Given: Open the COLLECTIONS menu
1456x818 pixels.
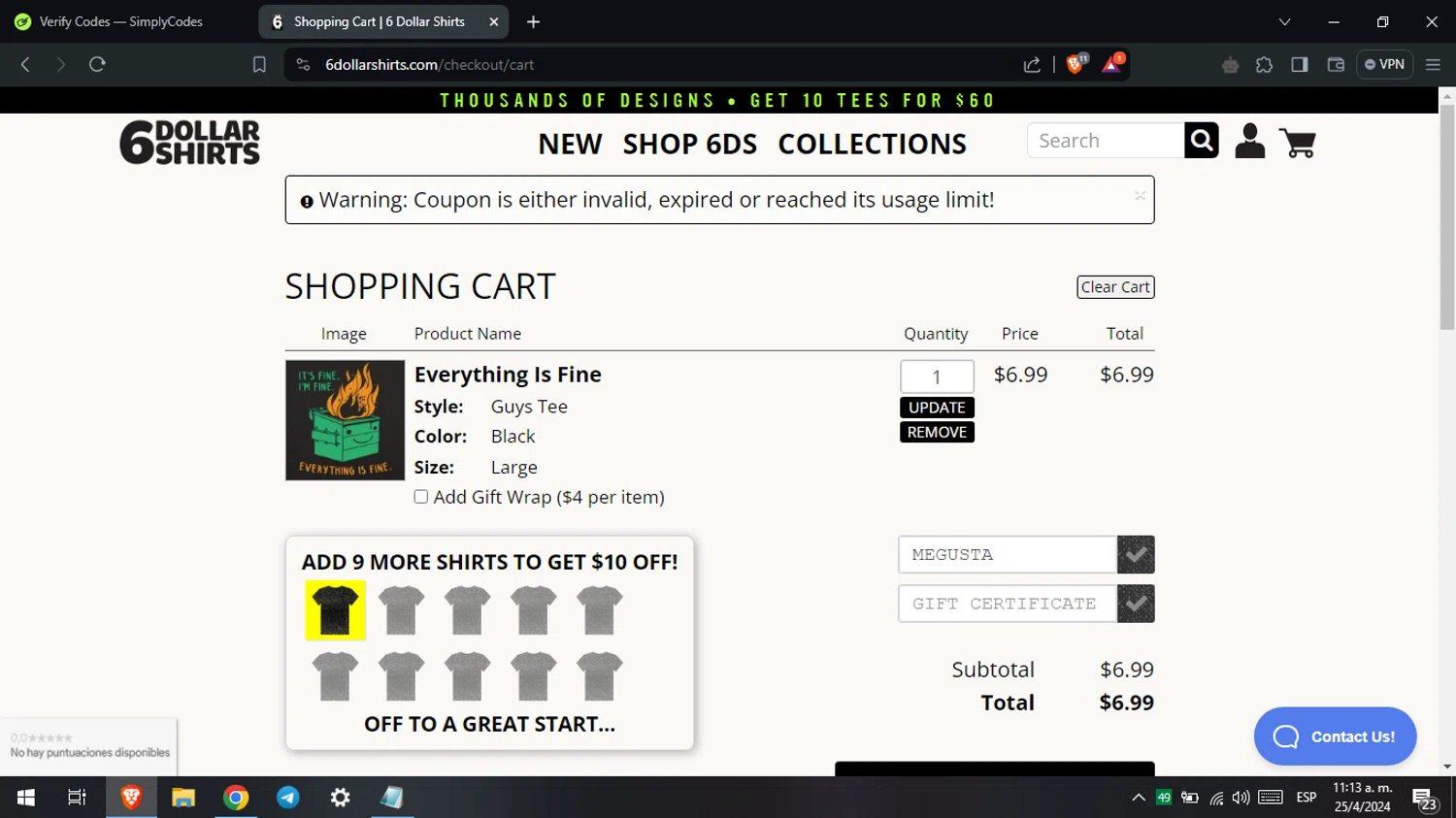Looking at the screenshot, I should [x=872, y=144].
